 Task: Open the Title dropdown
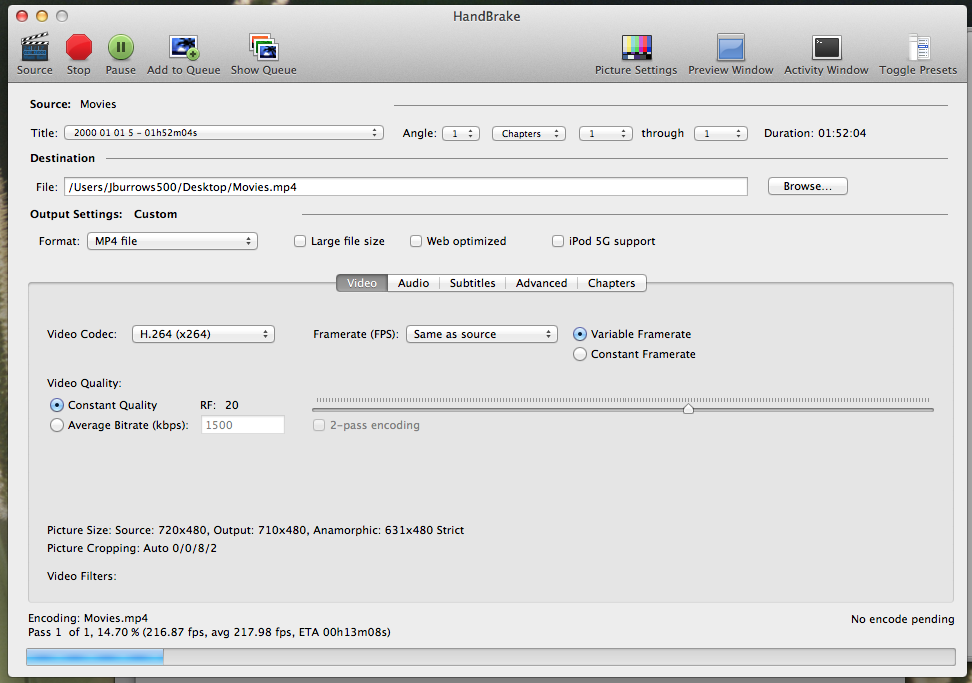224,133
